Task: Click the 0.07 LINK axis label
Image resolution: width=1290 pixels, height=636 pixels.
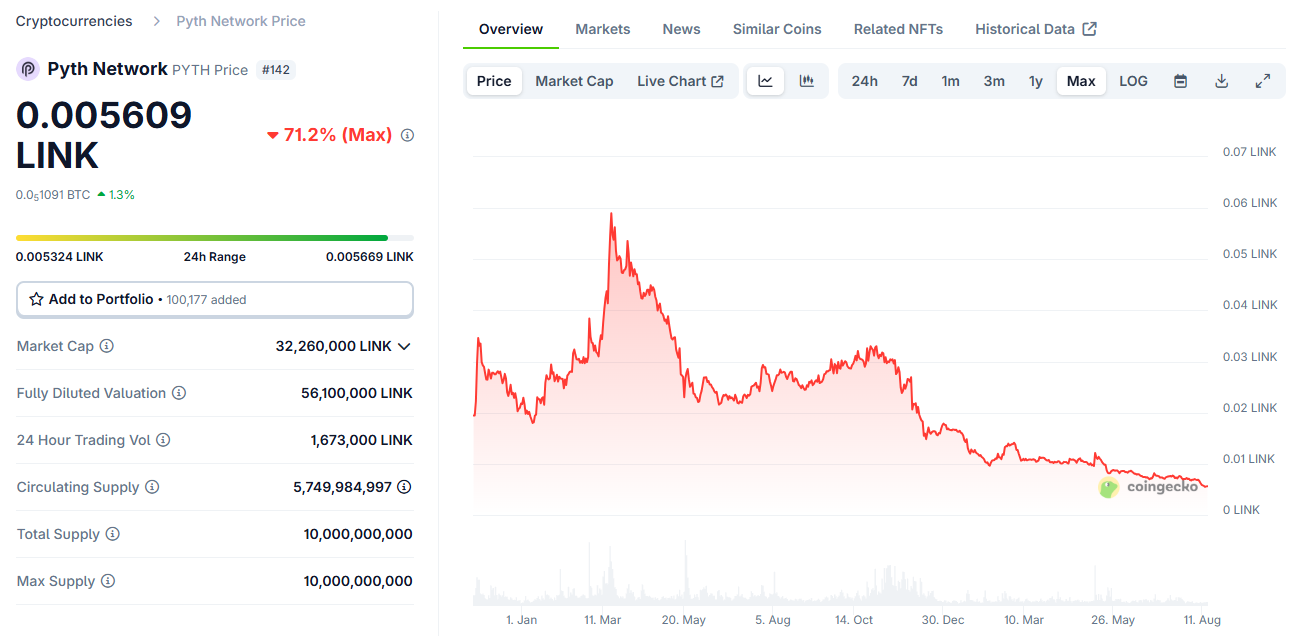Action: [x=1250, y=152]
